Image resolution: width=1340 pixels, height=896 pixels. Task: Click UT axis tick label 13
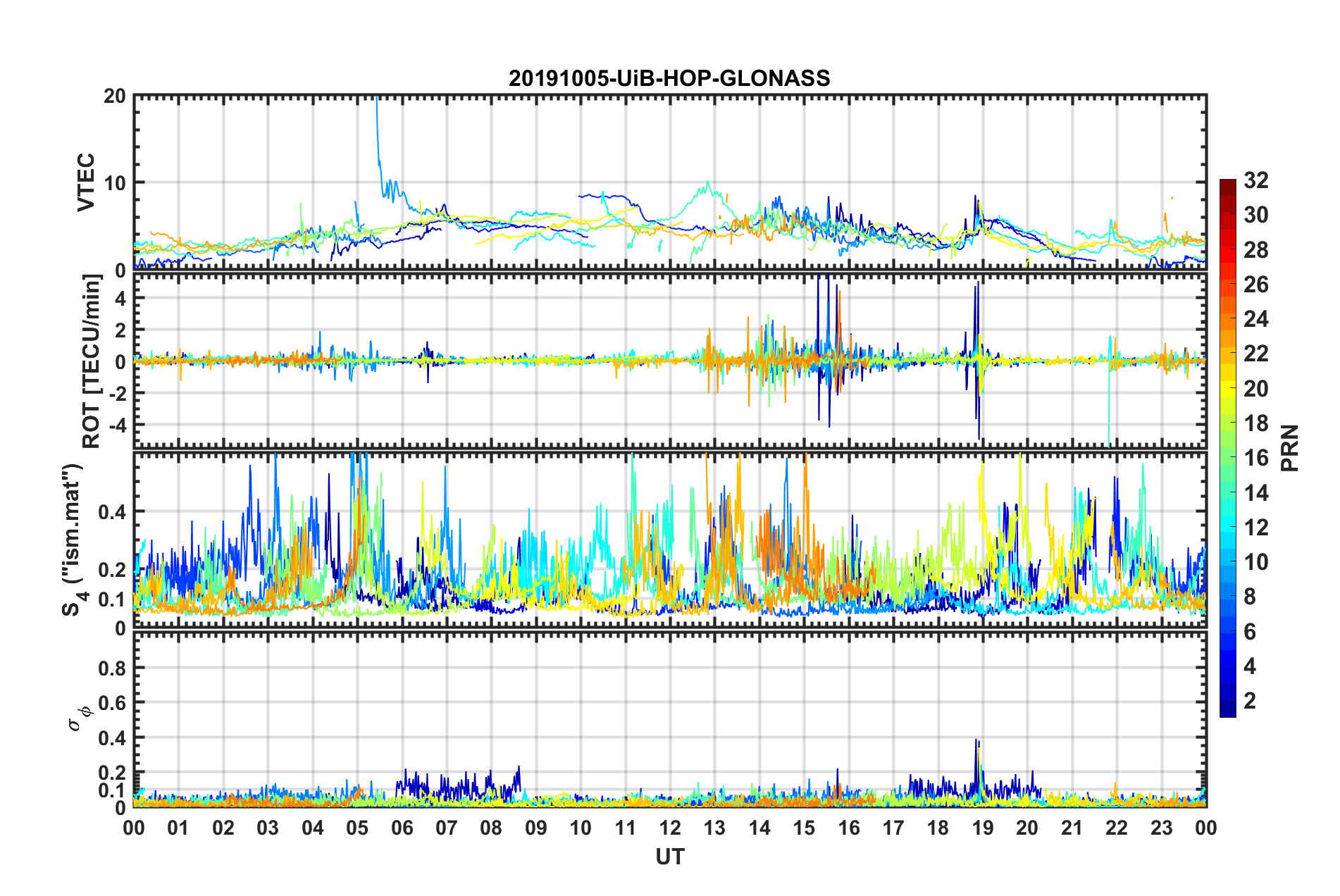click(714, 828)
